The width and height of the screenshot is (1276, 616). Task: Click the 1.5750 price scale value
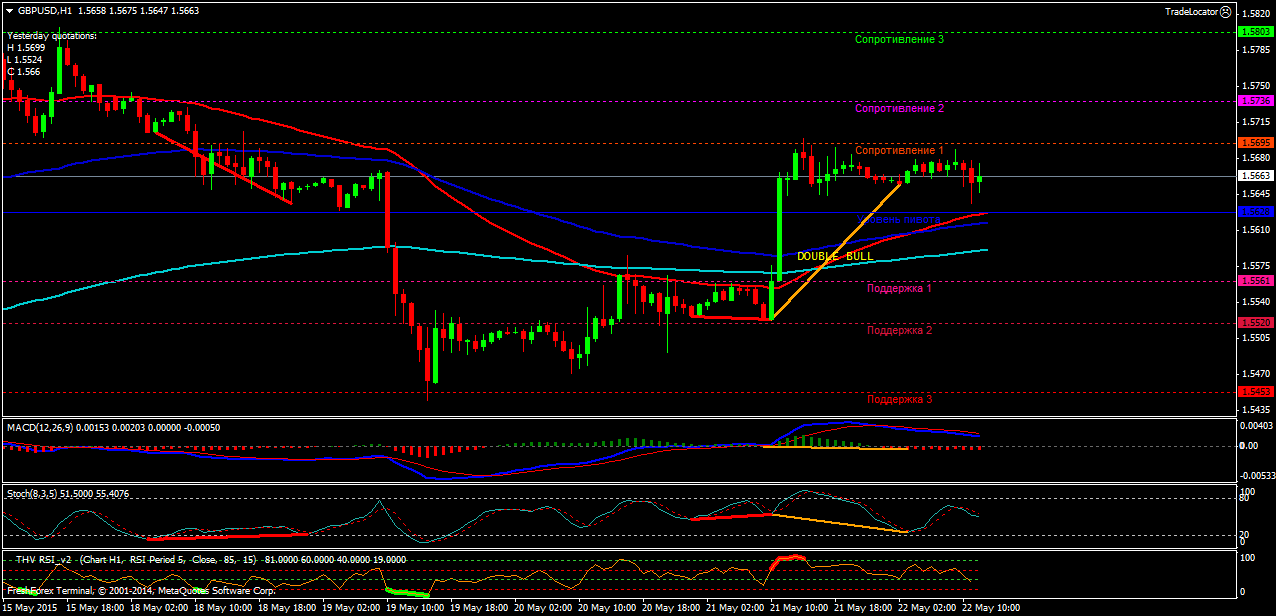(x=1254, y=86)
